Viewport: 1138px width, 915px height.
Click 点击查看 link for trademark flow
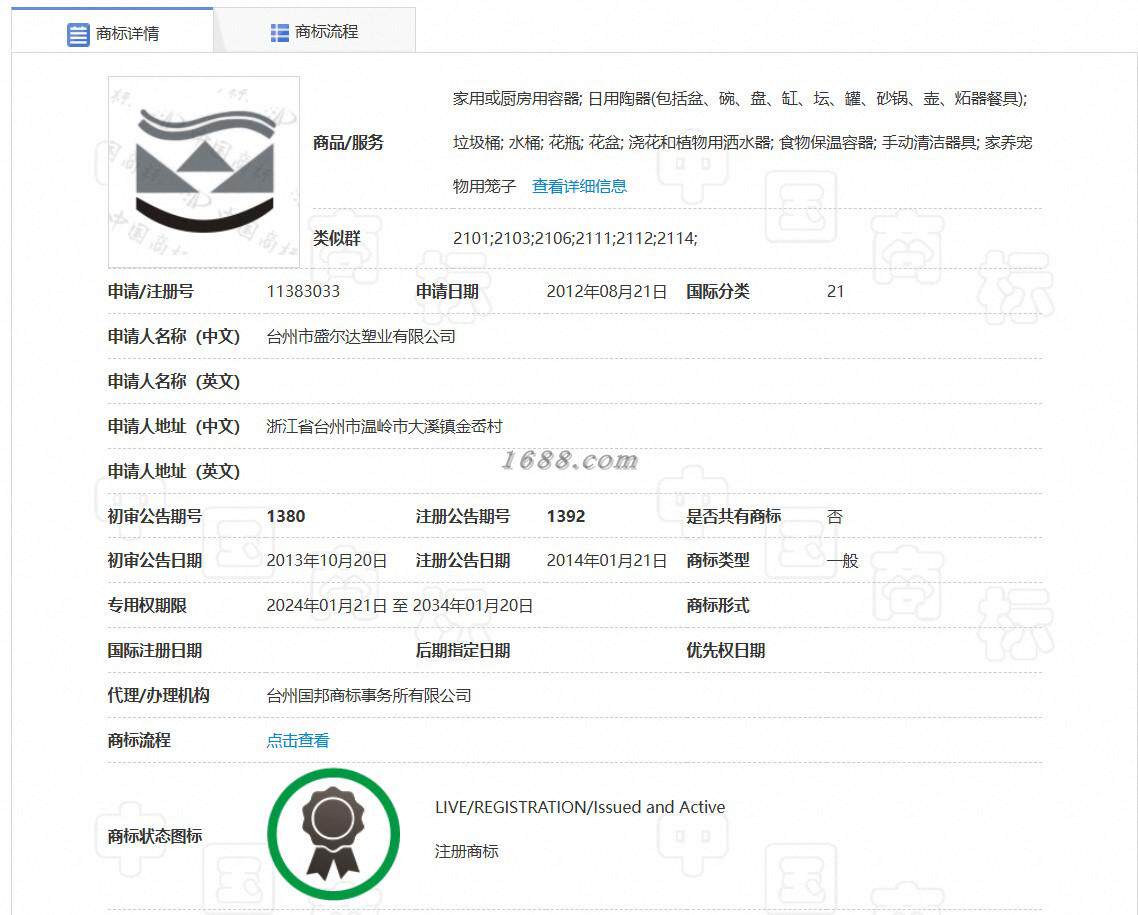click(298, 740)
